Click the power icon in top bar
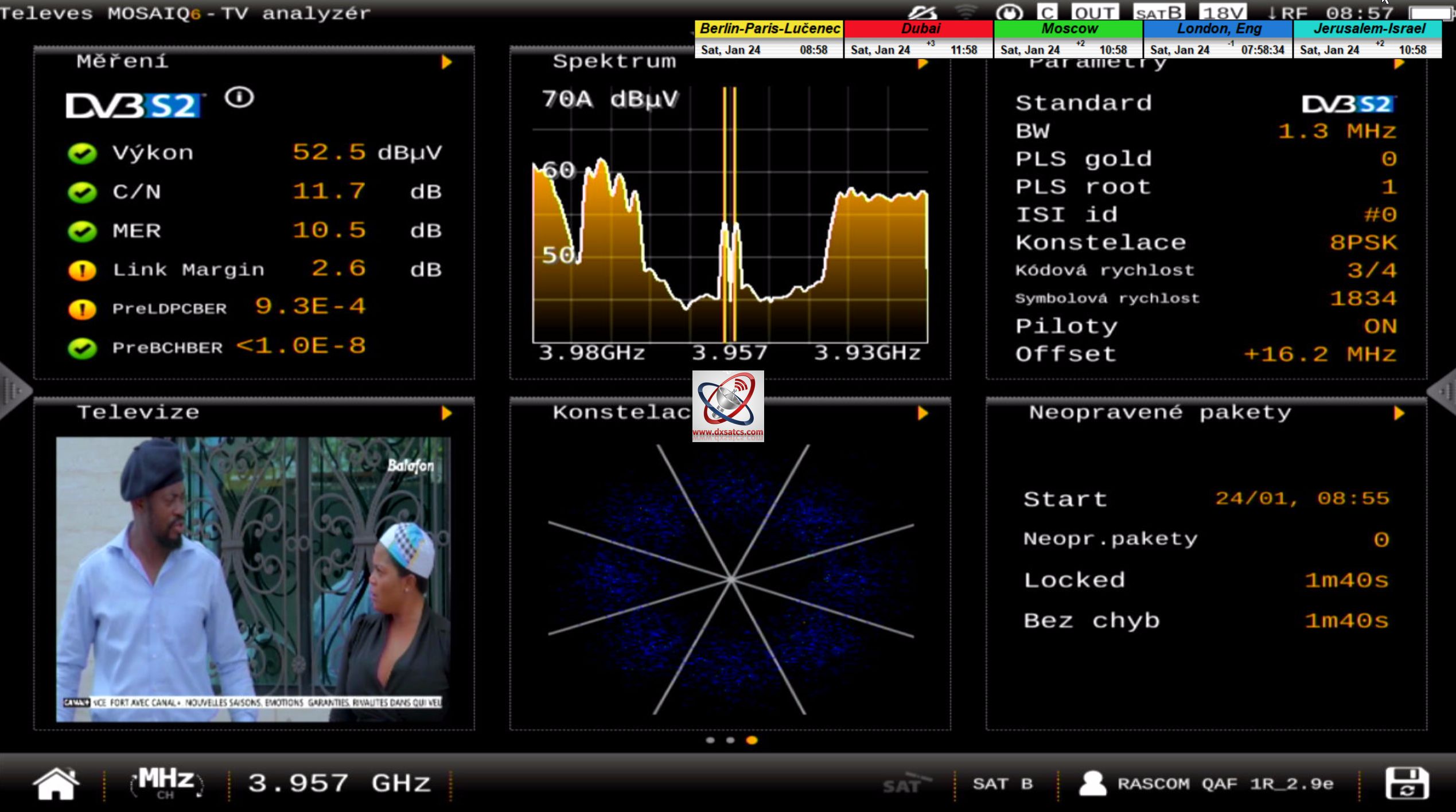Screen dimensions: 1456x812 pyautogui.click(x=1009, y=12)
